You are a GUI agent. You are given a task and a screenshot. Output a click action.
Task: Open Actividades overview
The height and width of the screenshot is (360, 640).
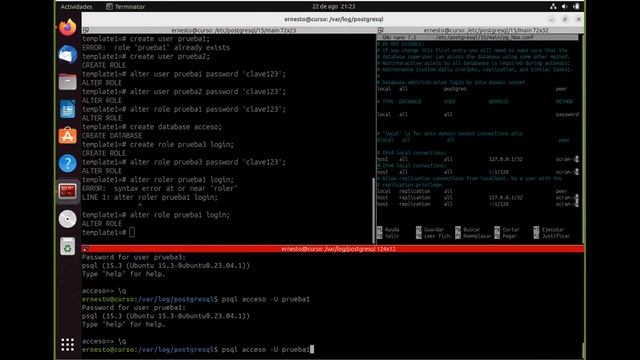[76, 7]
